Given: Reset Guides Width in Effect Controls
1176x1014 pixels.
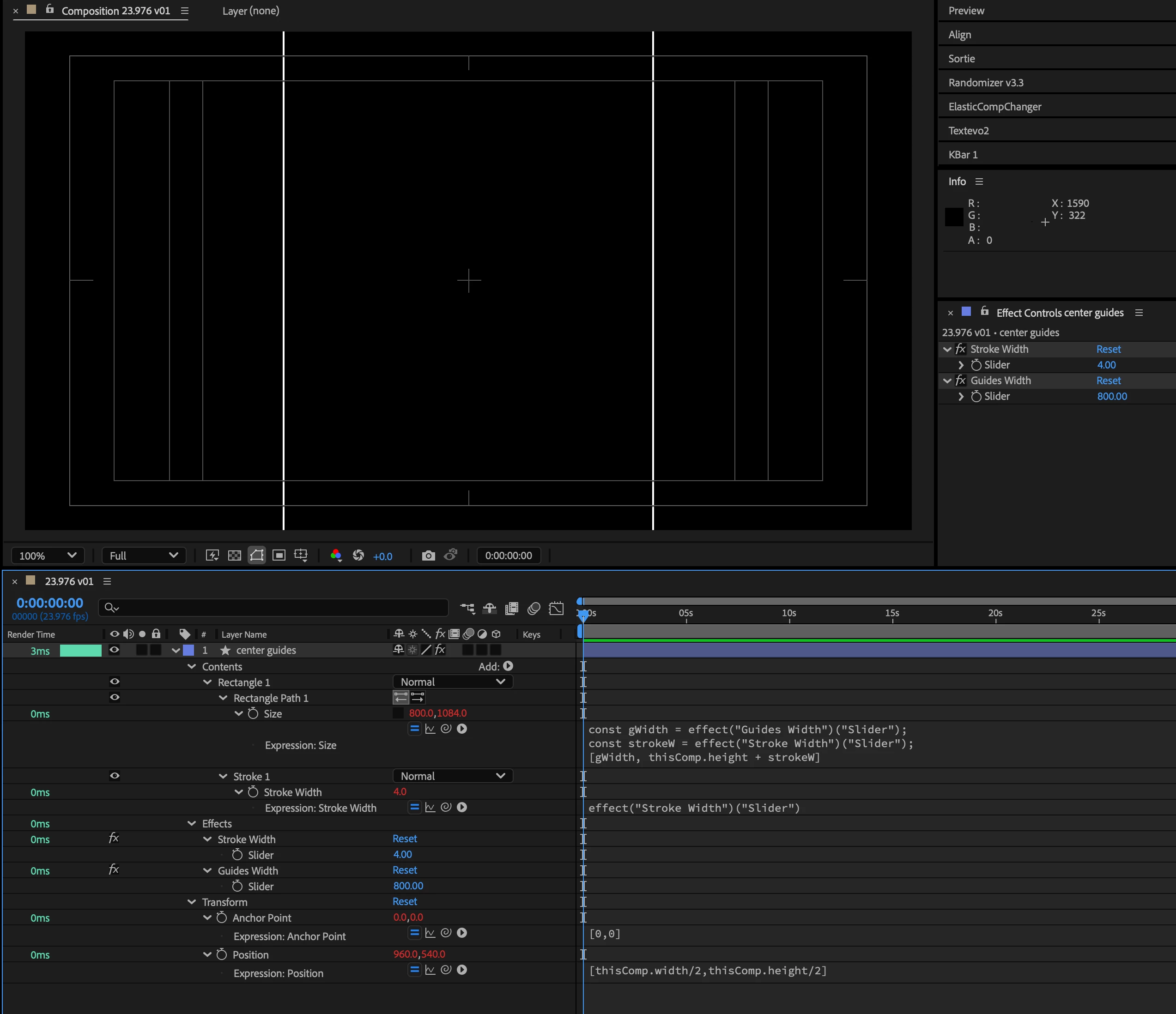Looking at the screenshot, I should [x=1108, y=381].
